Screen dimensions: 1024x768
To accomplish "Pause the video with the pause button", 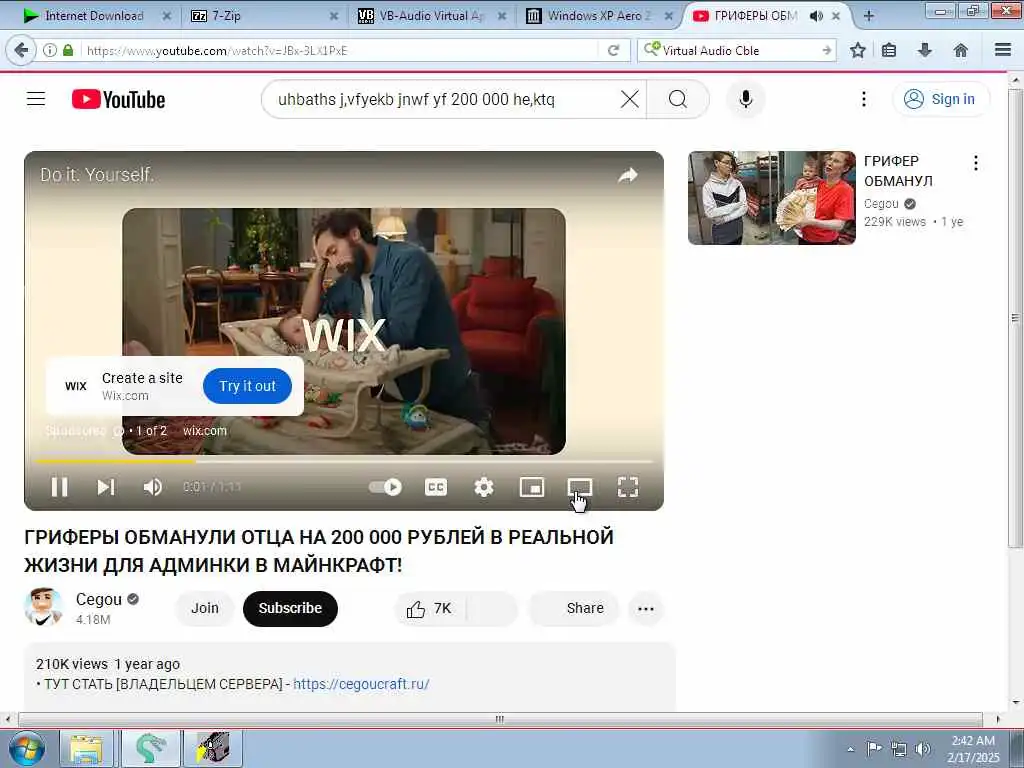I will (x=59, y=487).
